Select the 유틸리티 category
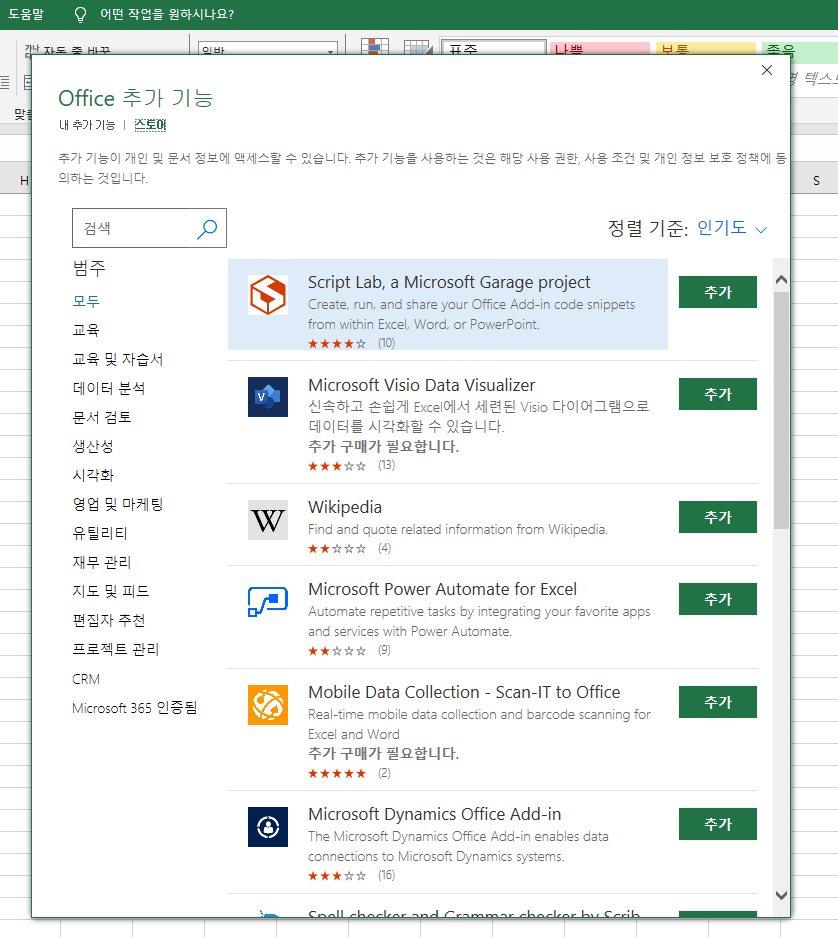Image resolution: width=838 pixels, height=937 pixels. (x=100, y=533)
